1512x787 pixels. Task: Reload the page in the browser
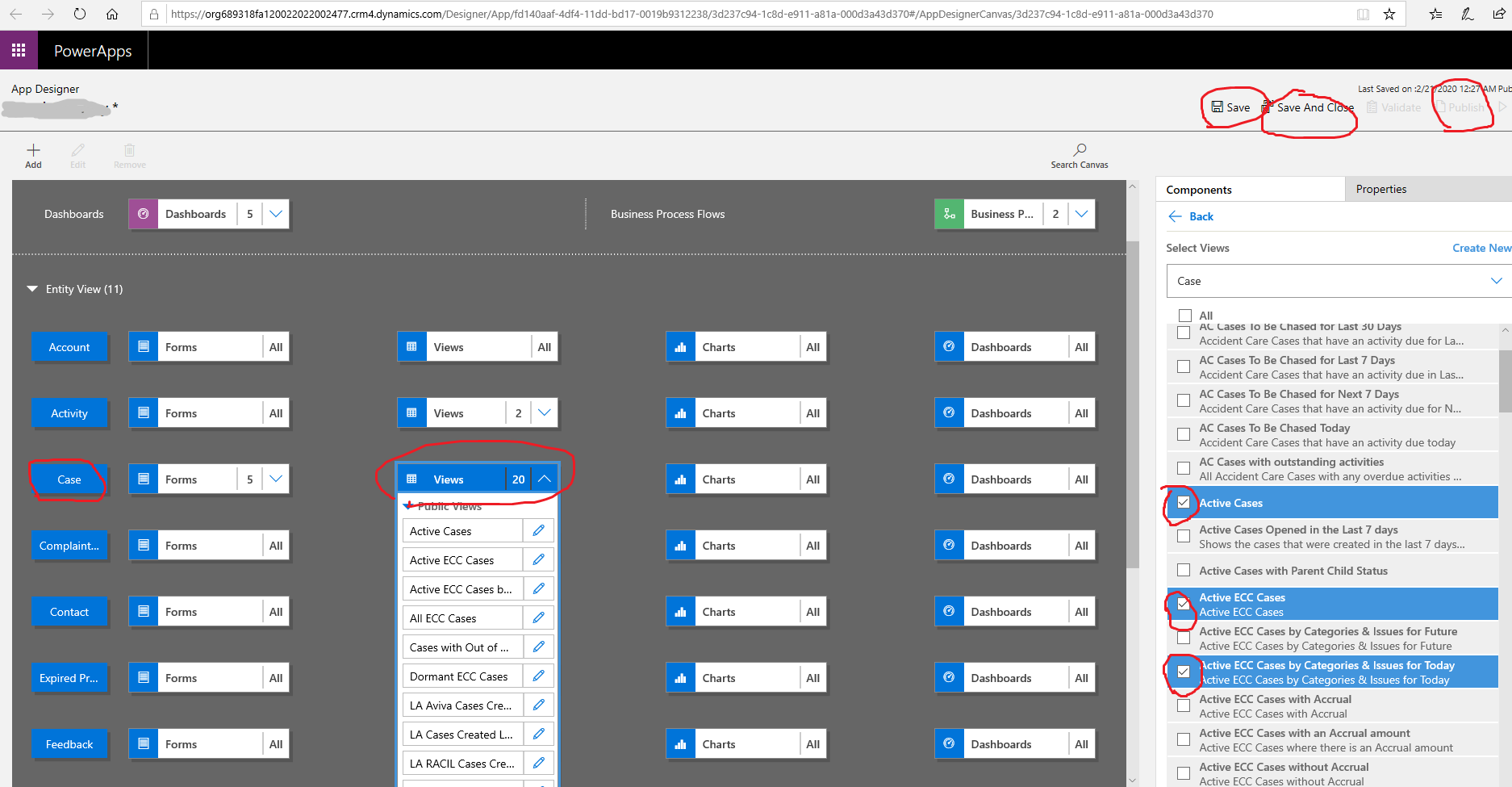coord(79,14)
